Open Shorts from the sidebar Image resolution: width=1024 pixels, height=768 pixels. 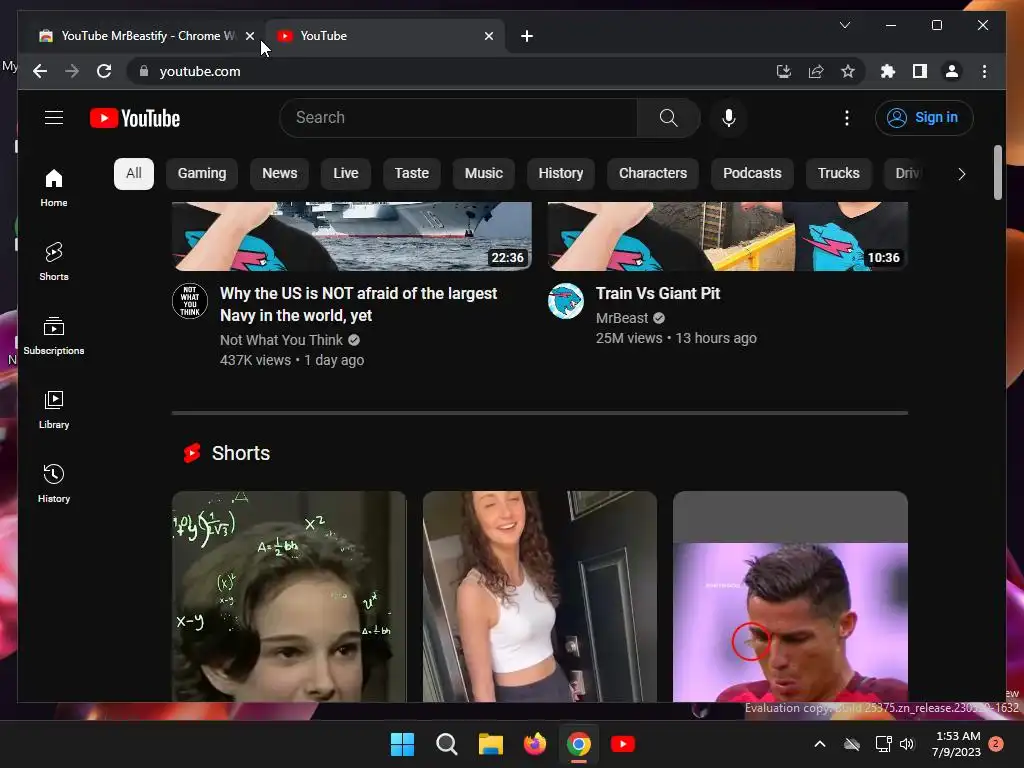54,262
